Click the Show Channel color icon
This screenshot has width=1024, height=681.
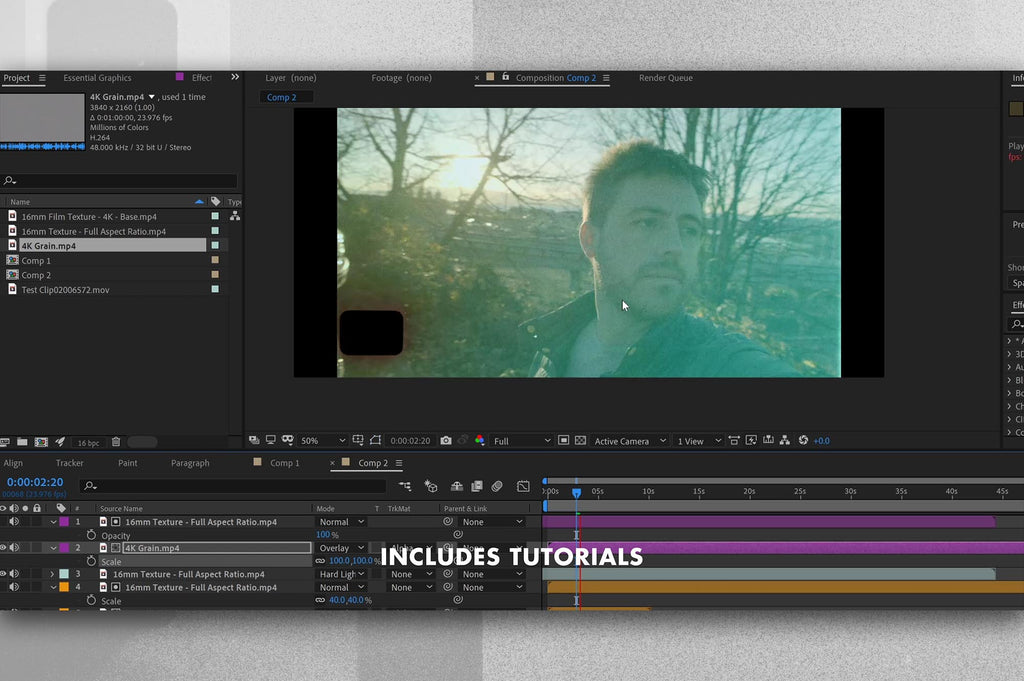tap(480, 441)
